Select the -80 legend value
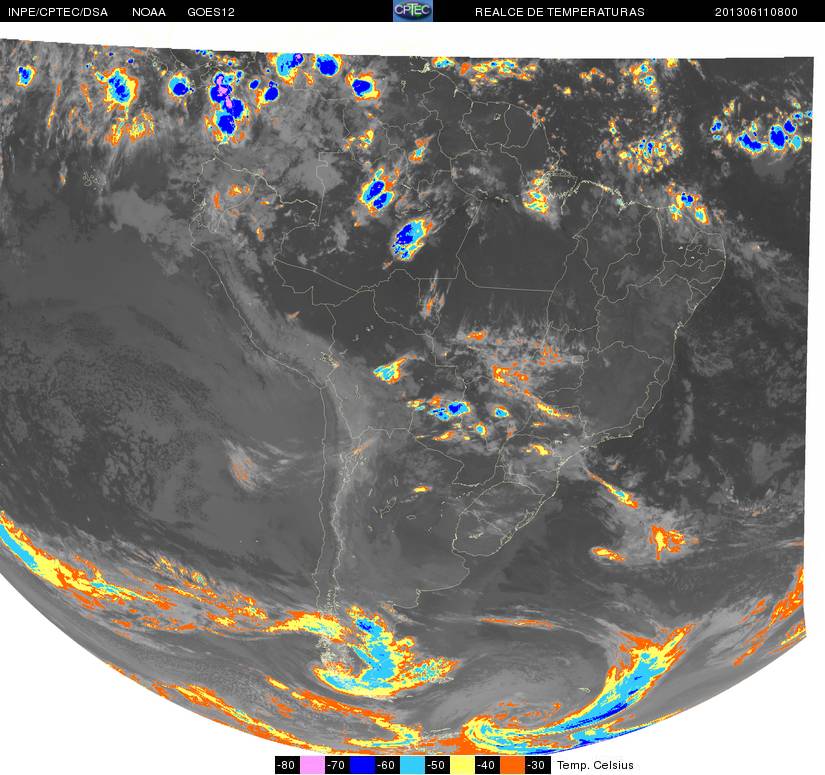This screenshot has height=775, width=825. click(x=287, y=765)
